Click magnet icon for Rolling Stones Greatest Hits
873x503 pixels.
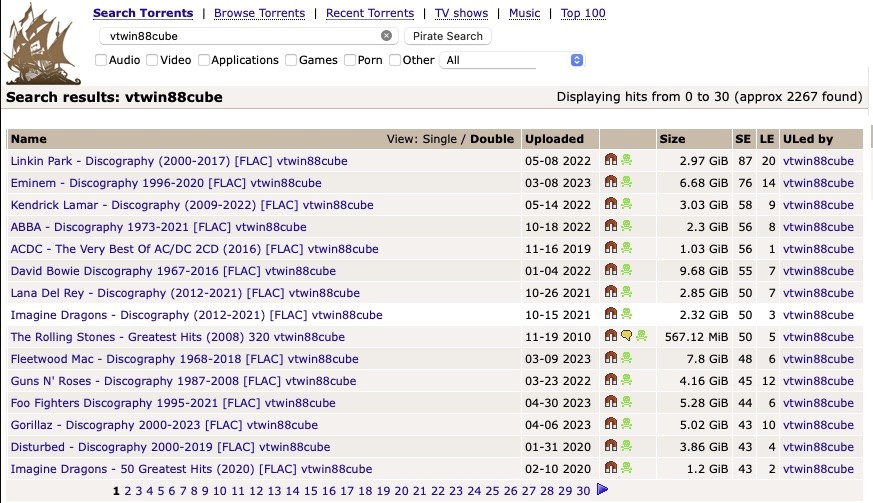pos(611,336)
